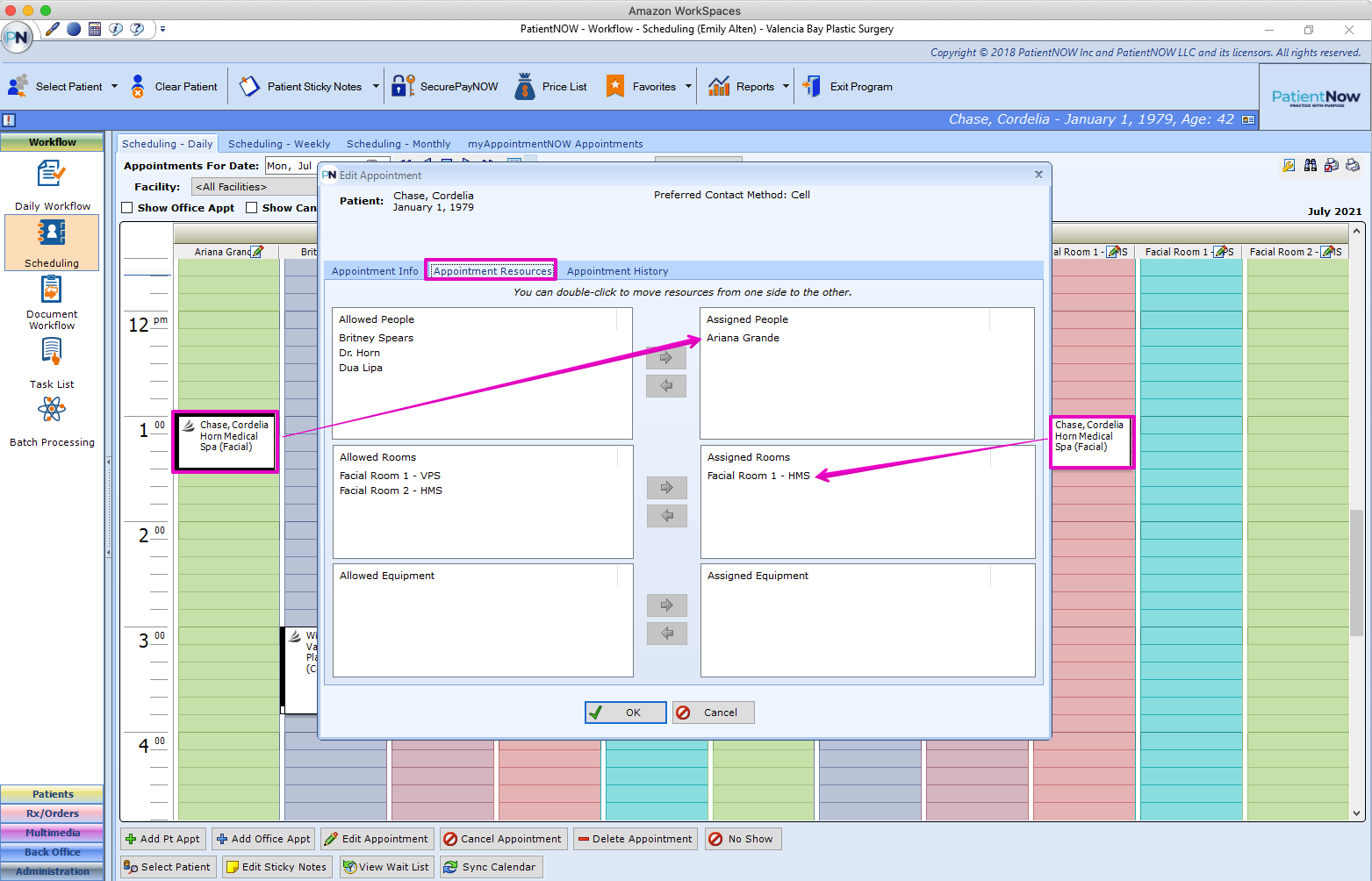Select Facial Room 1 - VPS in Allowed Rooms
The height and width of the screenshot is (881, 1372).
[x=390, y=476]
